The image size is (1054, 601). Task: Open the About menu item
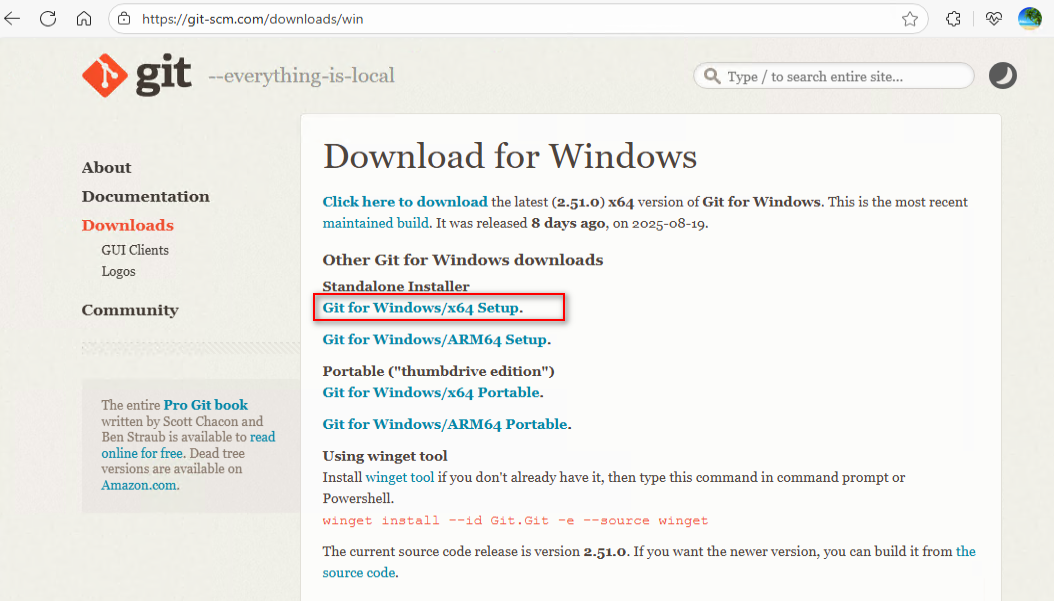pos(106,167)
